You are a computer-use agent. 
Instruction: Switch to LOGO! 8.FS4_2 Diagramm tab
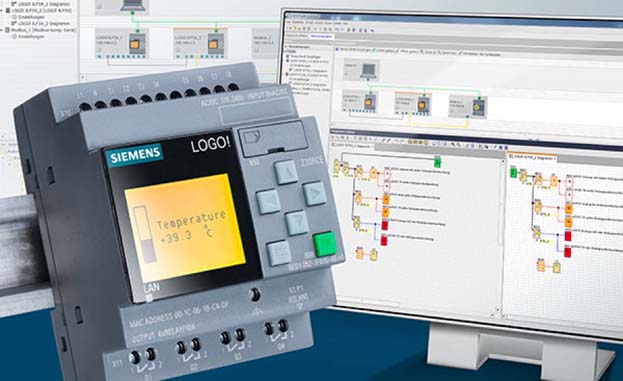tap(533, 157)
